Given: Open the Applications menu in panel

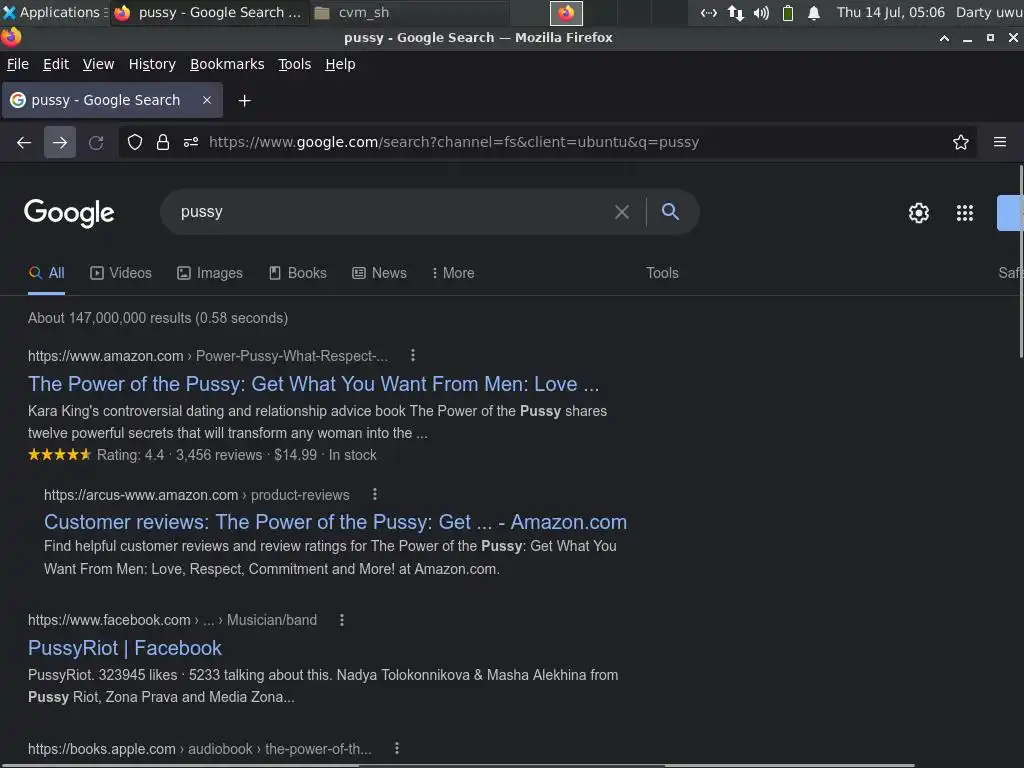Looking at the screenshot, I should click(54, 12).
